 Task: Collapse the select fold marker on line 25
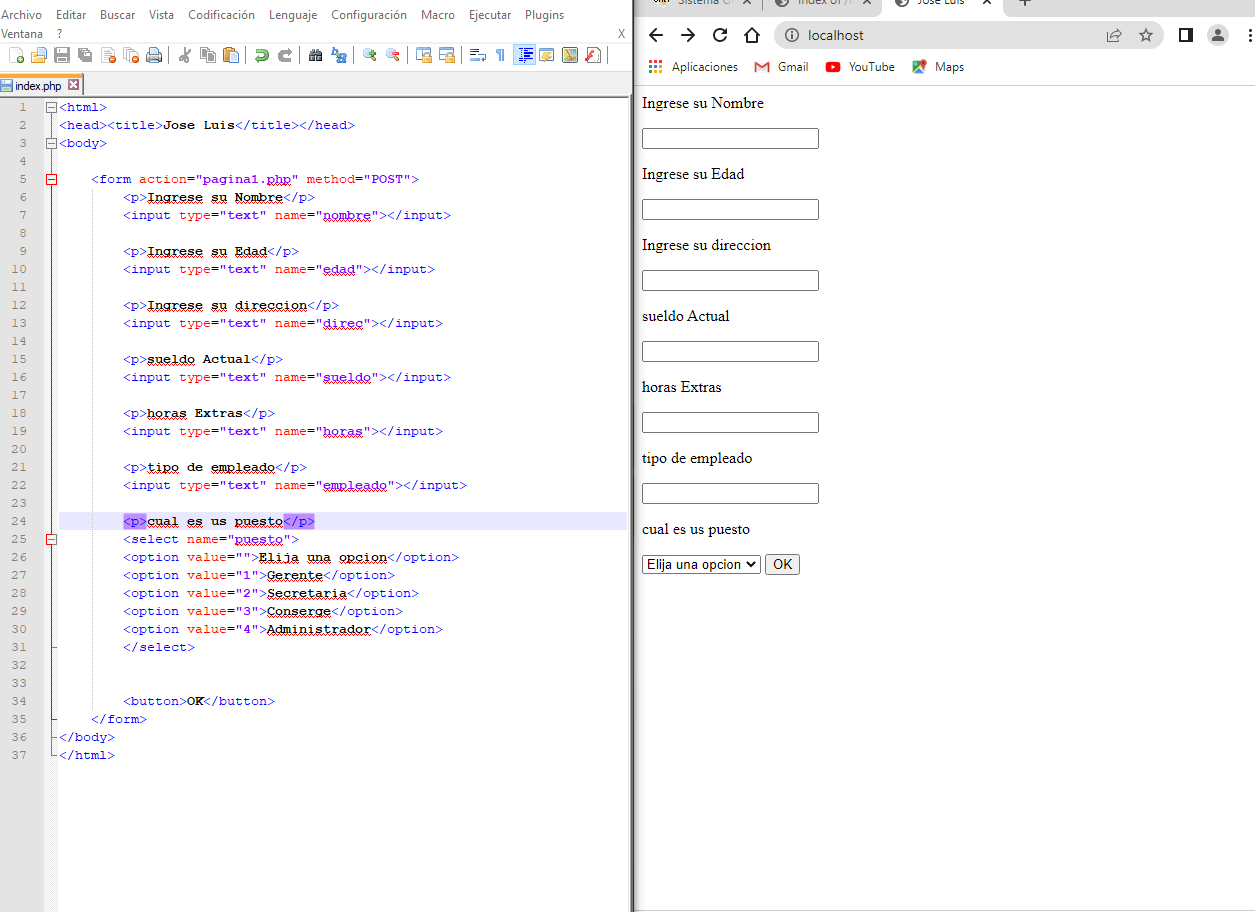point(51,539)
